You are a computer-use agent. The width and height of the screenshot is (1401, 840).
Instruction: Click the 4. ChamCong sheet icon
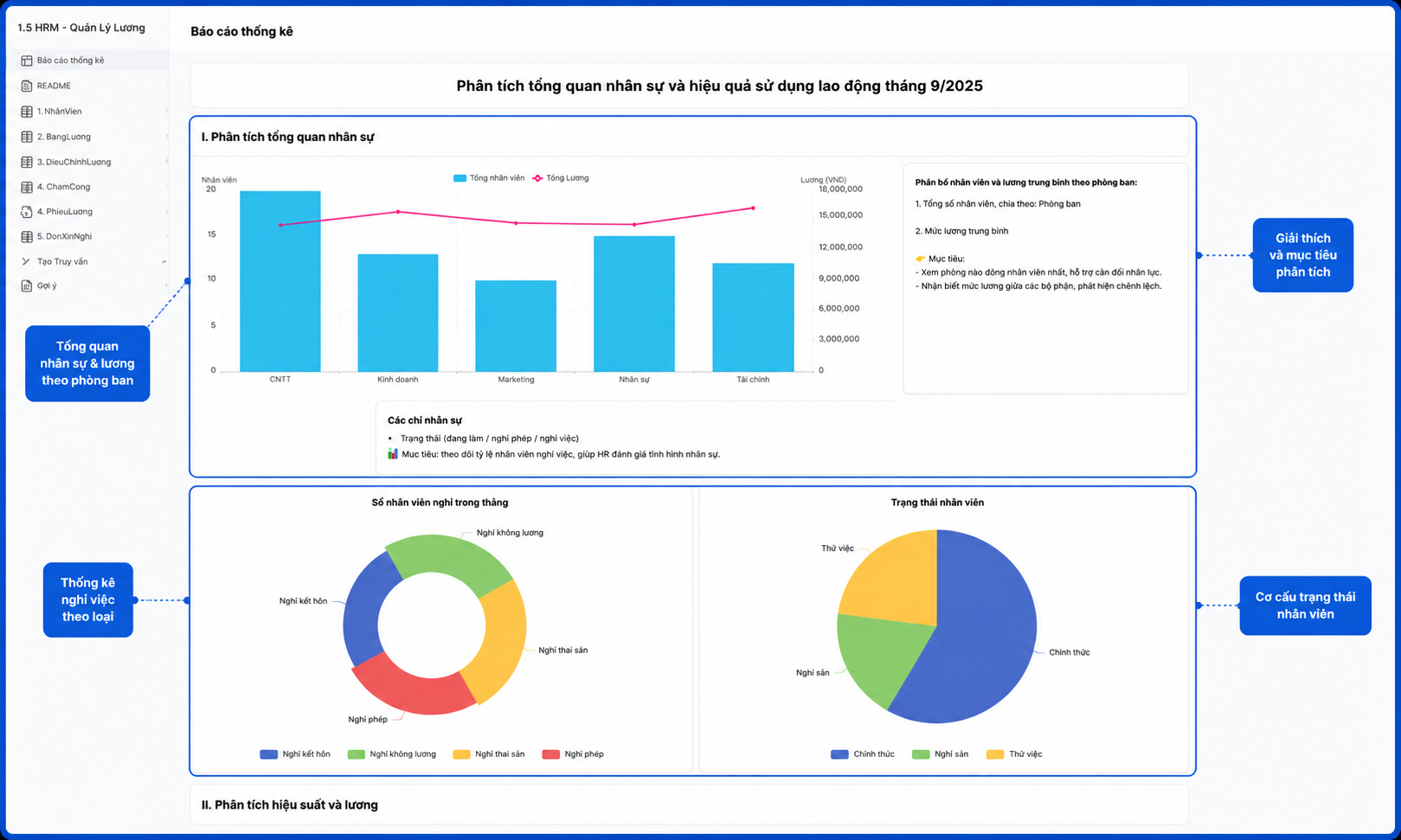click(x=27, y=187)
